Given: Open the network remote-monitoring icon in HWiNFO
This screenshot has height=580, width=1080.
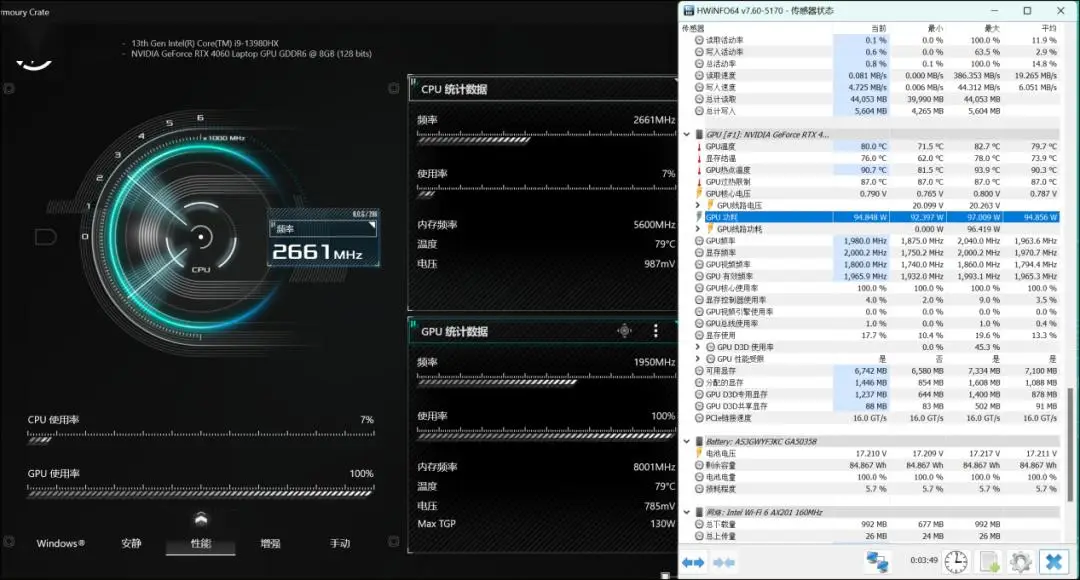Looking at the screenshot, I should pyautogui.click(x=877, y=561).
